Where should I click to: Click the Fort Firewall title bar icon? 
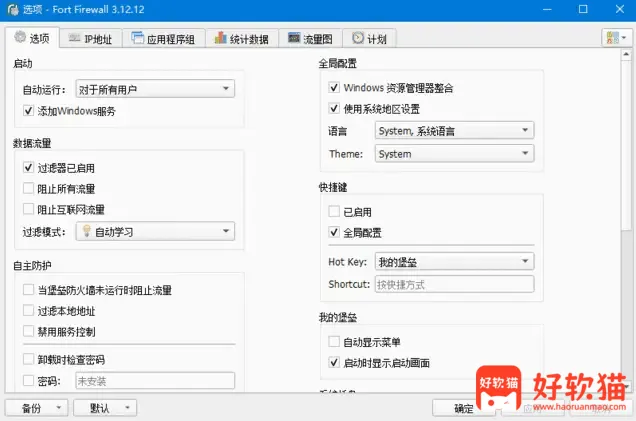click(13, 9)
